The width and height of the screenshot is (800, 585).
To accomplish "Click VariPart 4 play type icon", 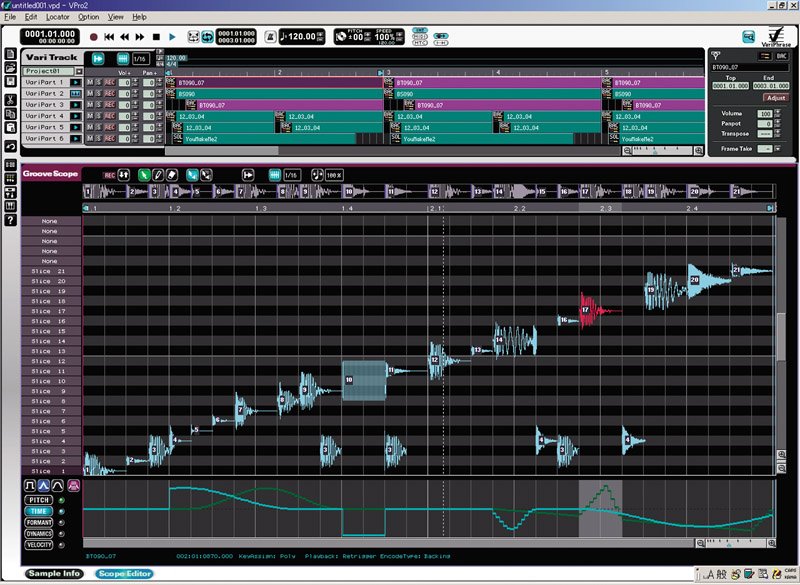I will 76,116.
